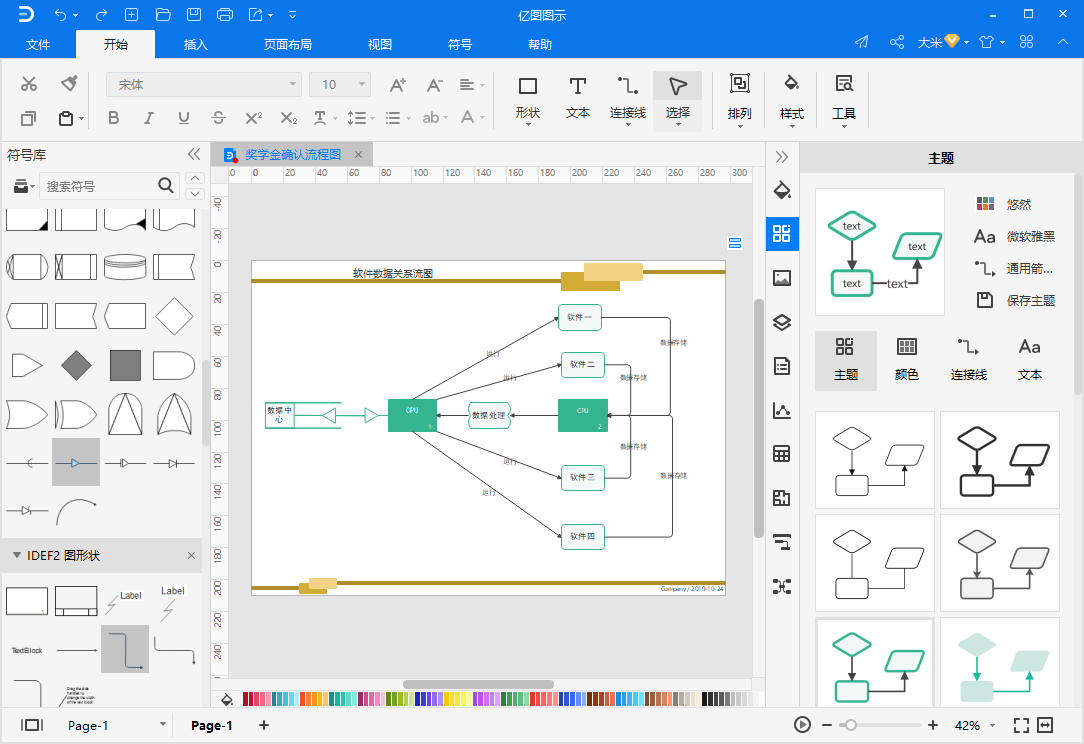Collapse the IDEF2 图形状 section

(17, 555)
